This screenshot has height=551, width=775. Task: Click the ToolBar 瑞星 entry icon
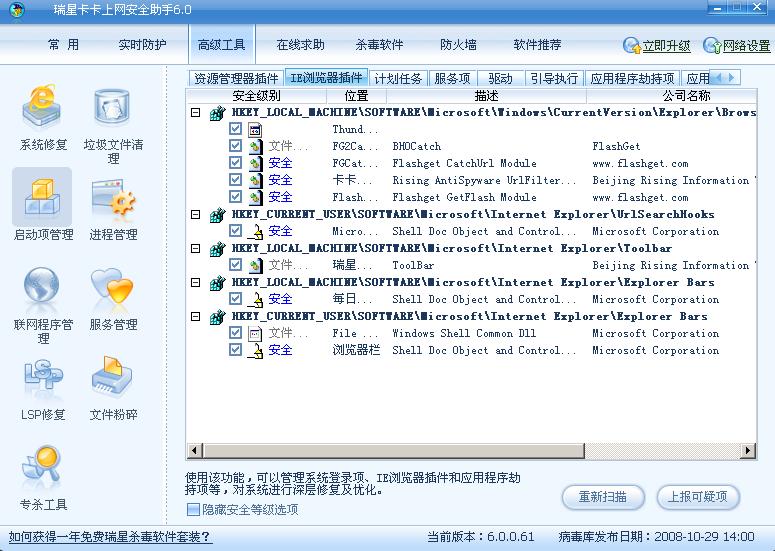pyautogui.click(x=255, y=265)
